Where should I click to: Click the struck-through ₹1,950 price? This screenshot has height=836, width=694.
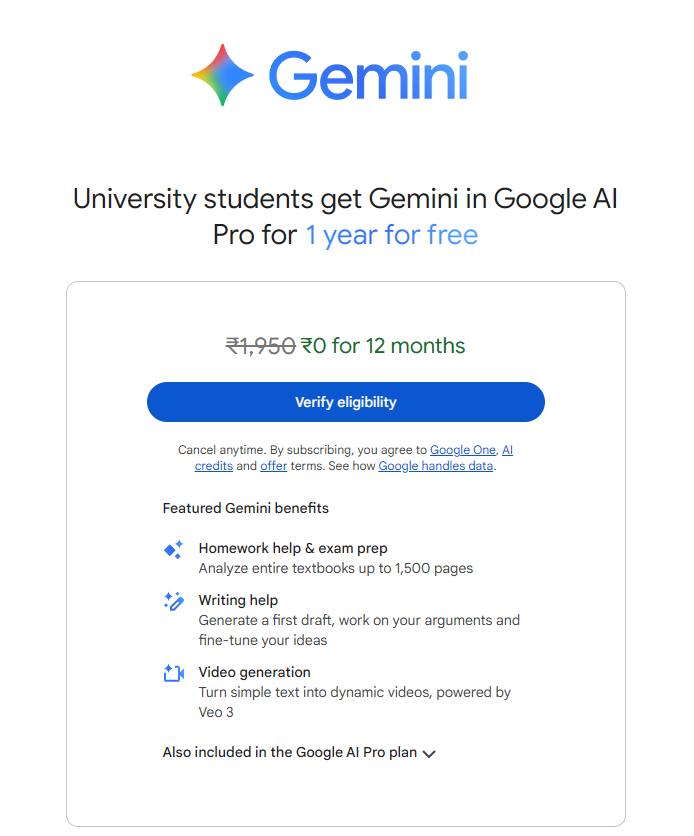260,346
